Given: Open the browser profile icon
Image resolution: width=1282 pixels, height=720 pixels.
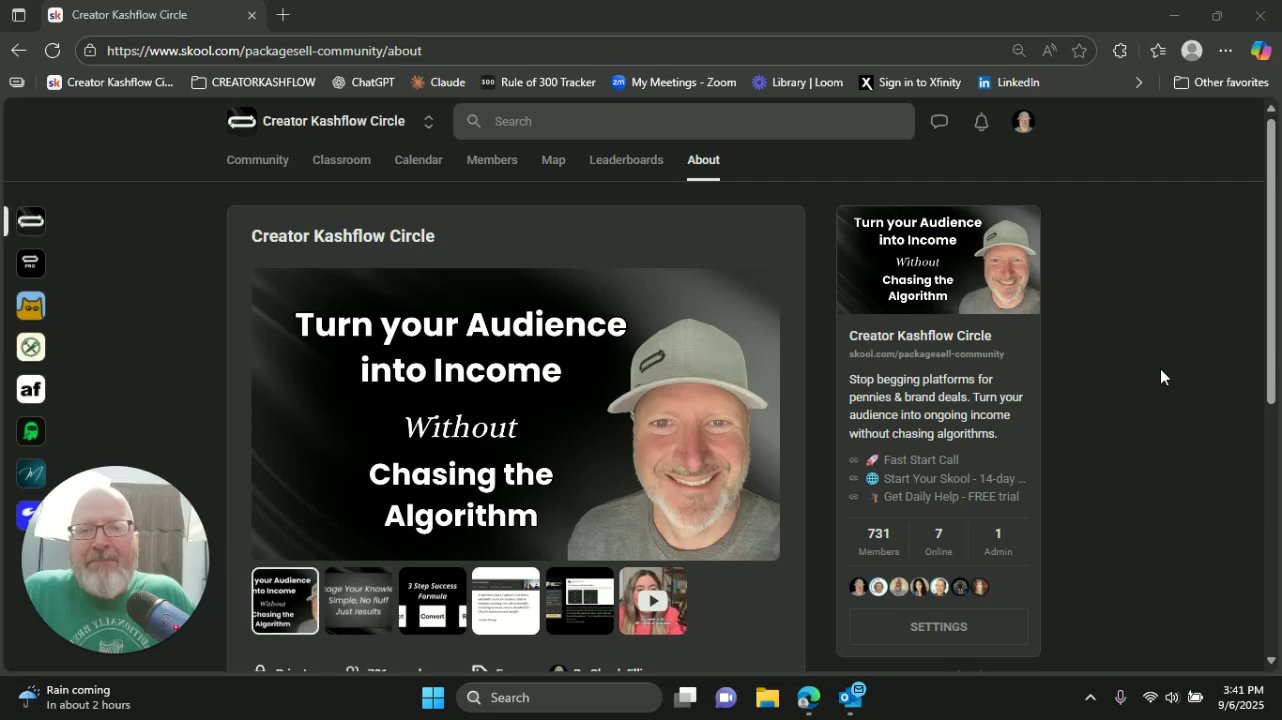Looking at the screenshot, I should 1192,51.
